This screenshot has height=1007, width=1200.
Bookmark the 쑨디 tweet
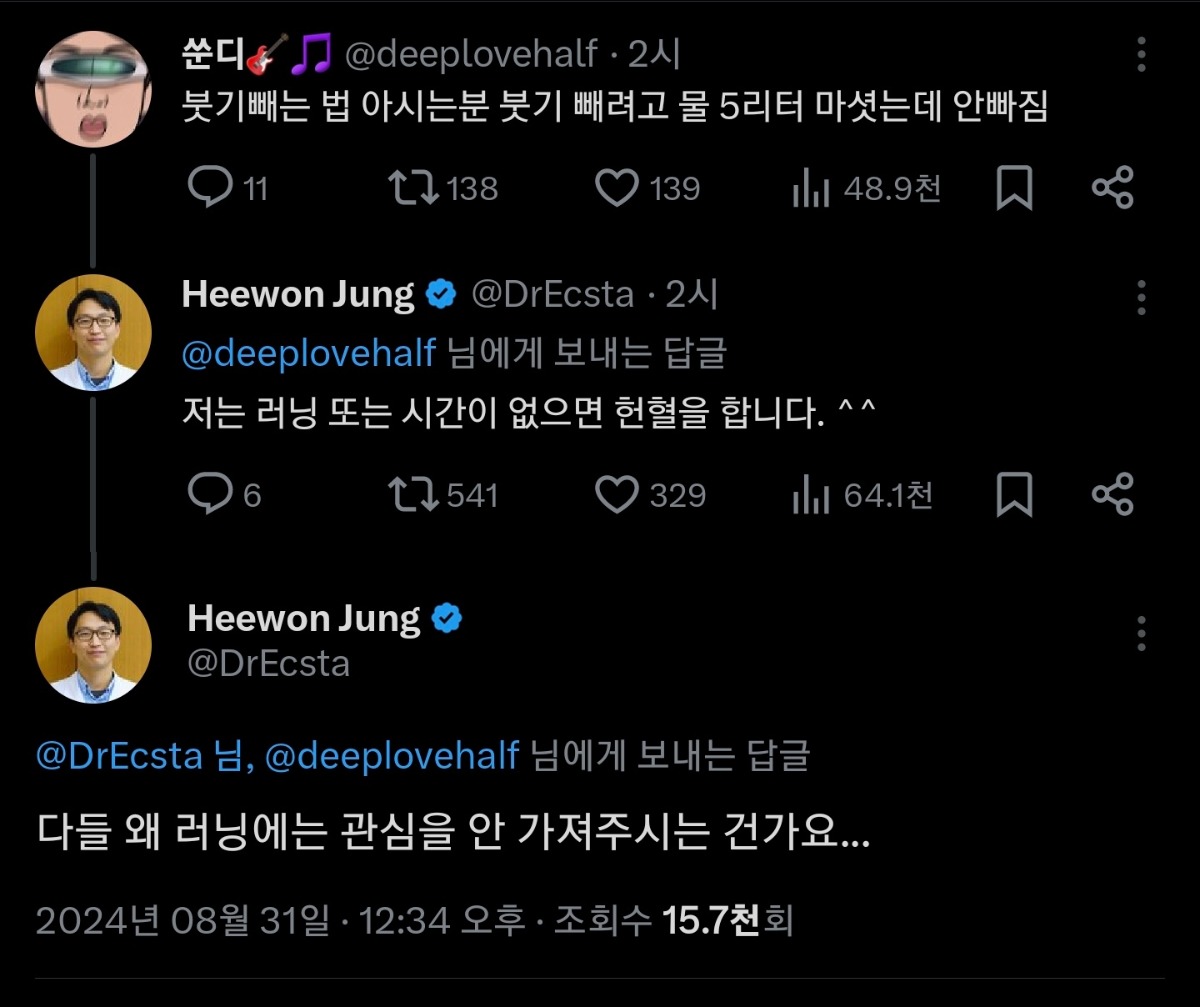click(x=1014, y=188)
